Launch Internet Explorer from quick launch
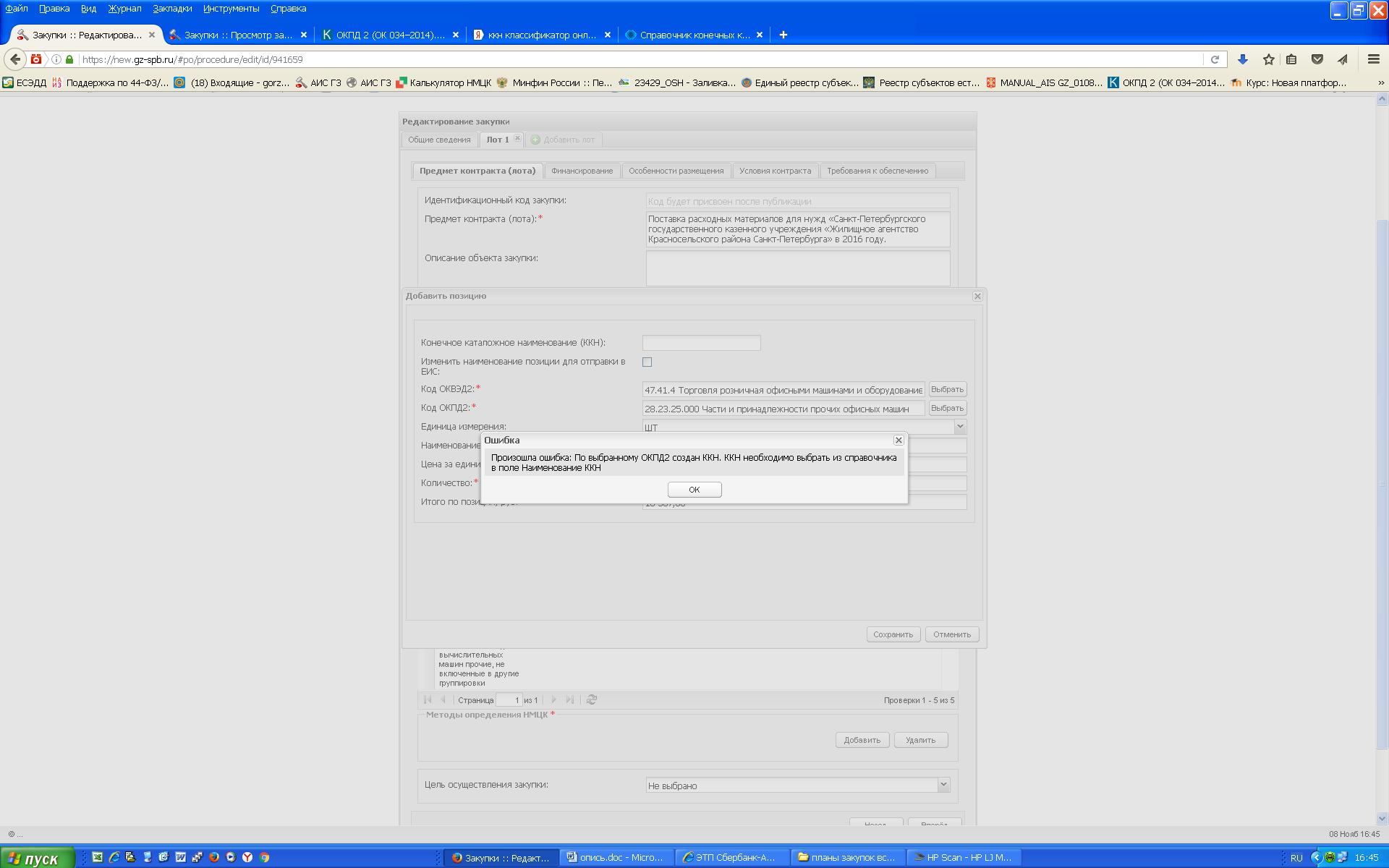1389x868 pixels. coord(114,857)
